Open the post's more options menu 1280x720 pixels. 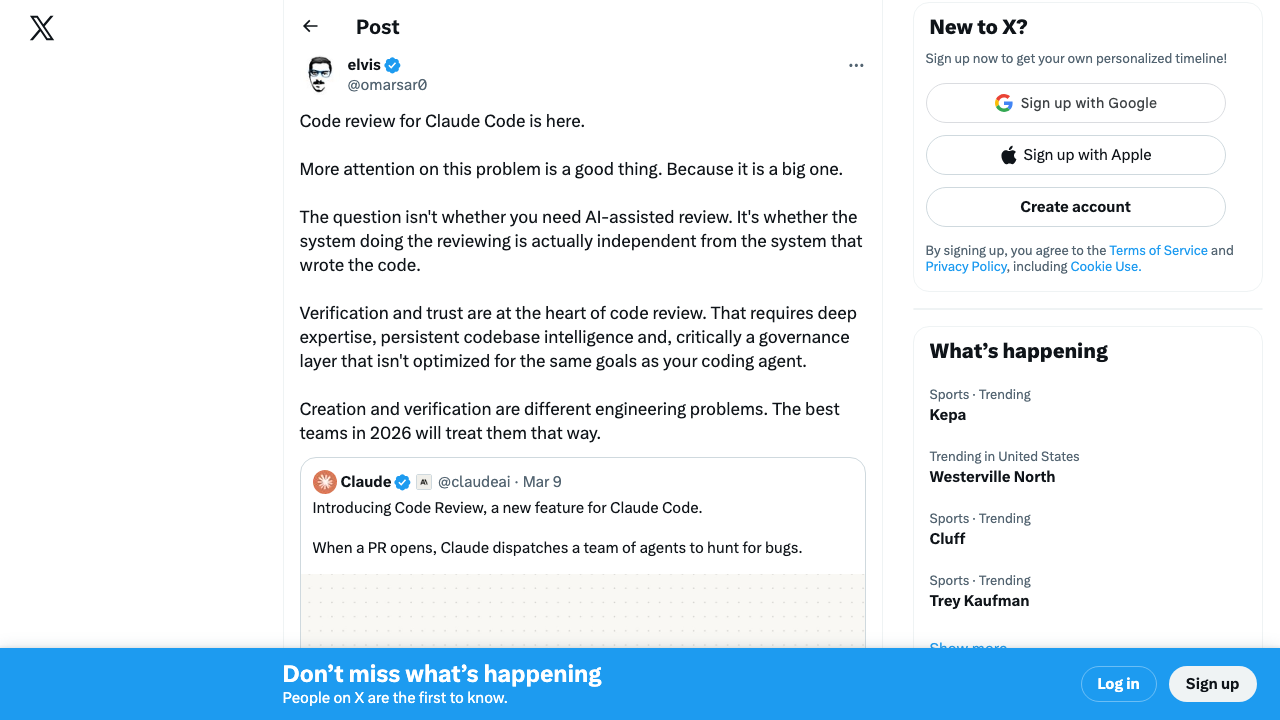[856, 65]
